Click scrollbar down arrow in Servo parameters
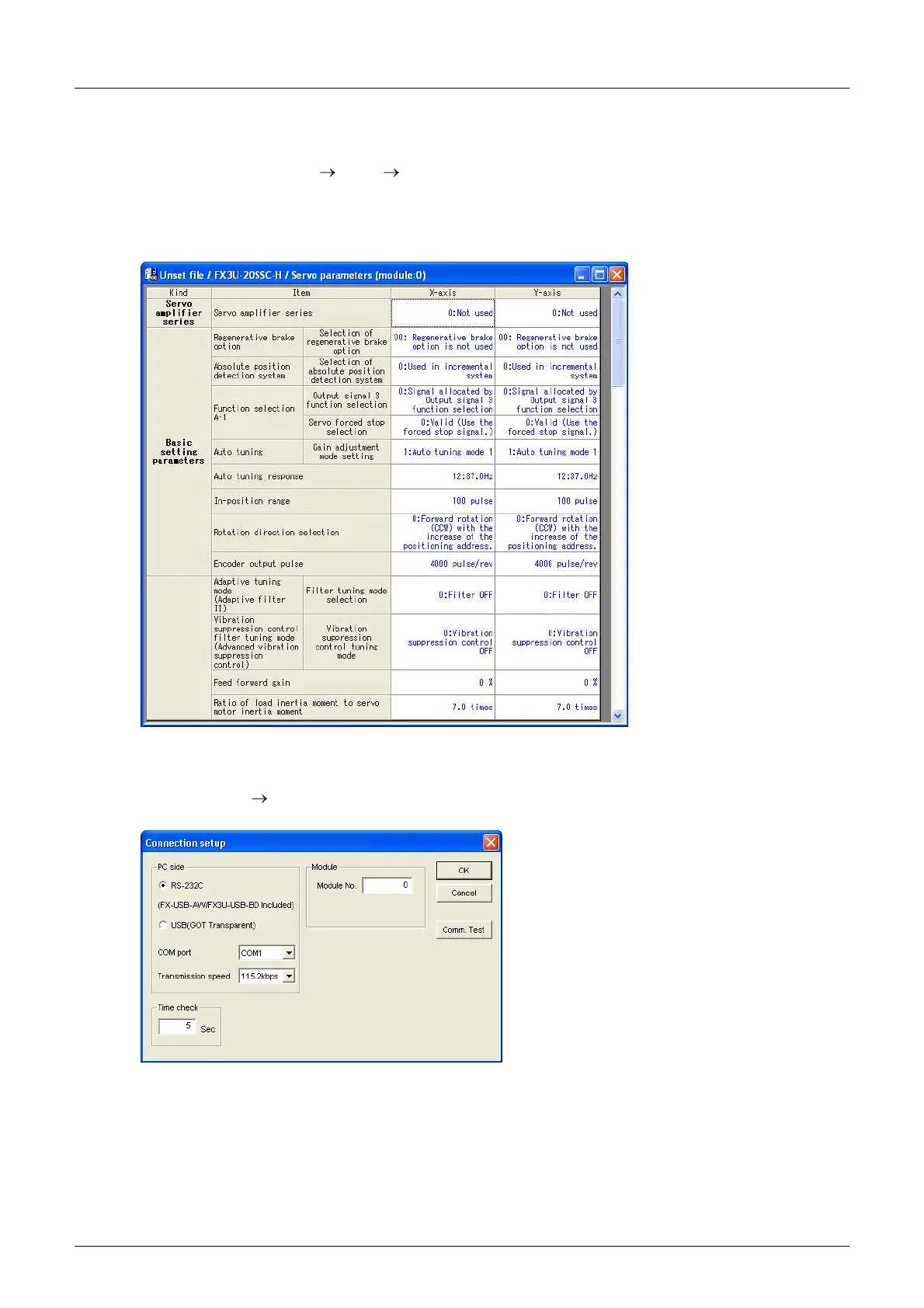The height and width of the screenshot is (1308, 924). [x=618, y=716]
